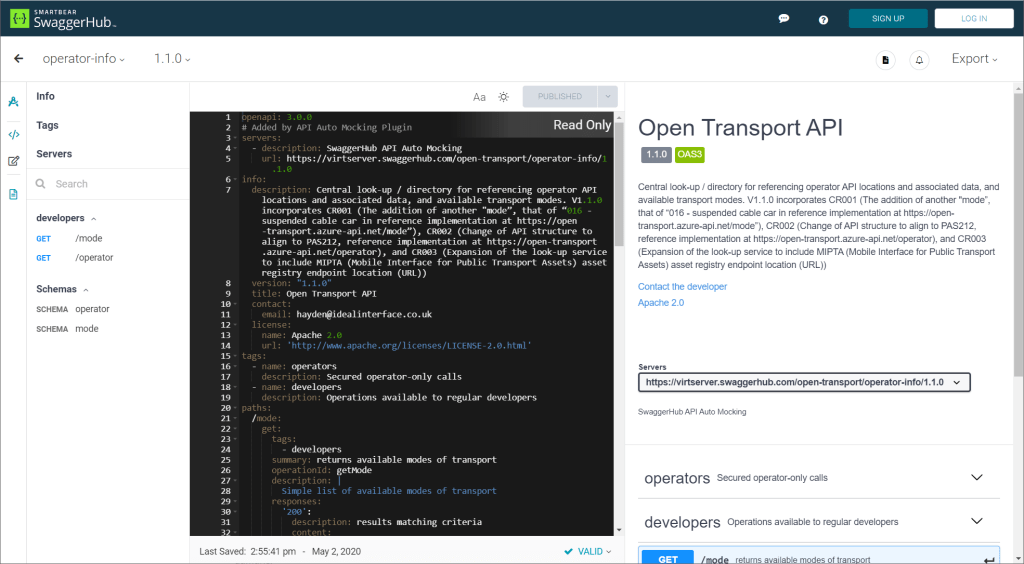Open the version 1.1.0 dropdown
Viewport: 1024px width, 564px height.
(x=172, y=59)
